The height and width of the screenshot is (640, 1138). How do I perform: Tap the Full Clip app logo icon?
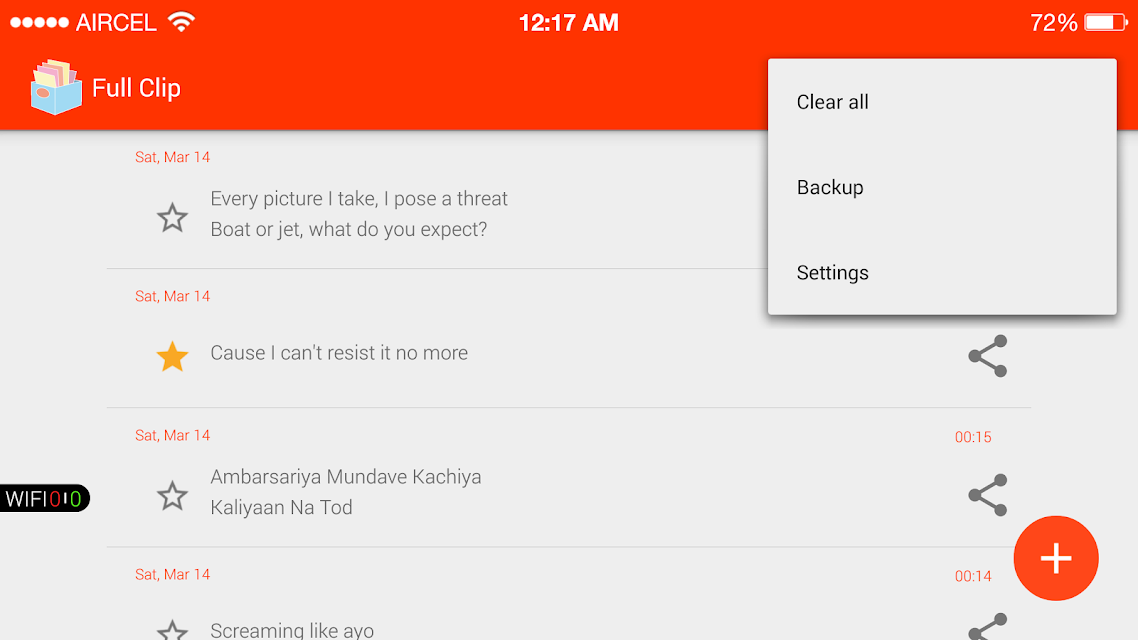(56, 88)
